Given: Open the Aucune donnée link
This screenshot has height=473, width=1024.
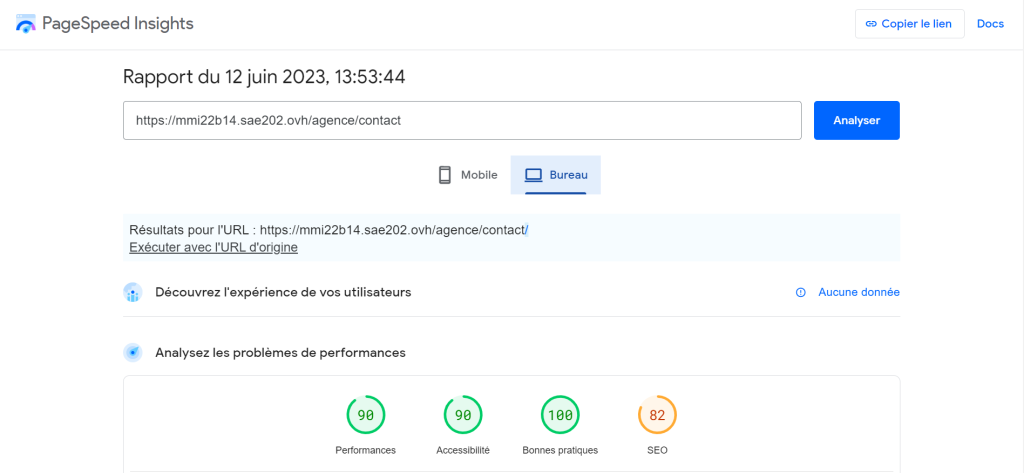Looking at the screenshot, I should coord(859,292).
